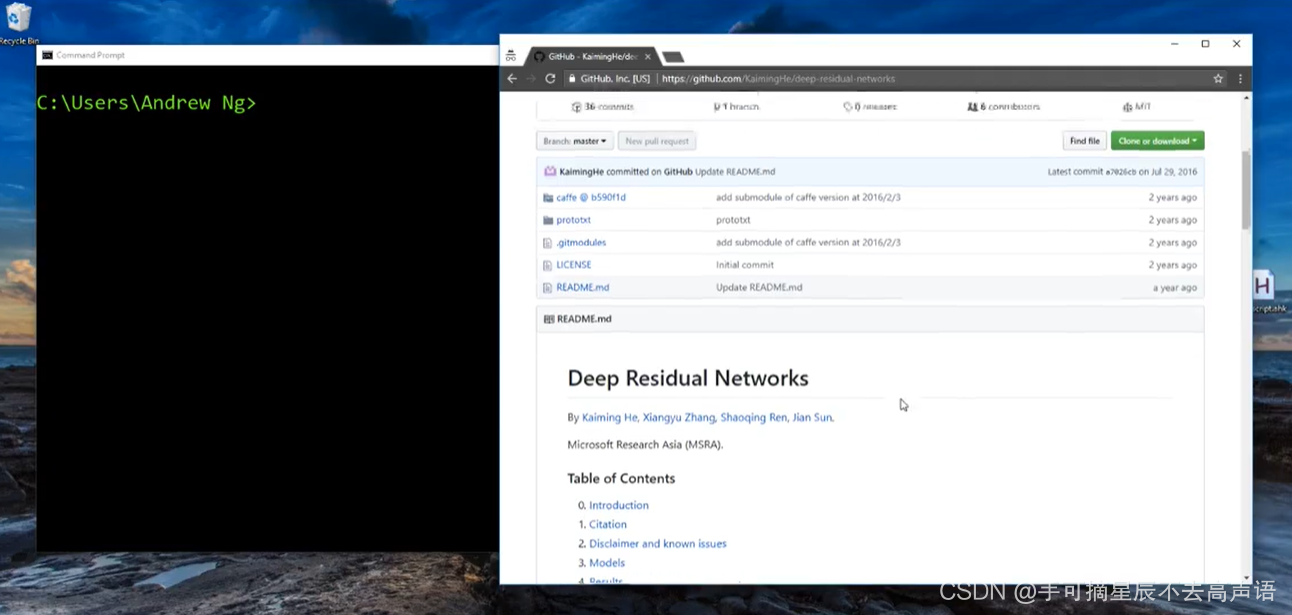Viewport: 1292px width, 615px height.
Task: Open a new browser tab
Action: click(x=673, y=57)
